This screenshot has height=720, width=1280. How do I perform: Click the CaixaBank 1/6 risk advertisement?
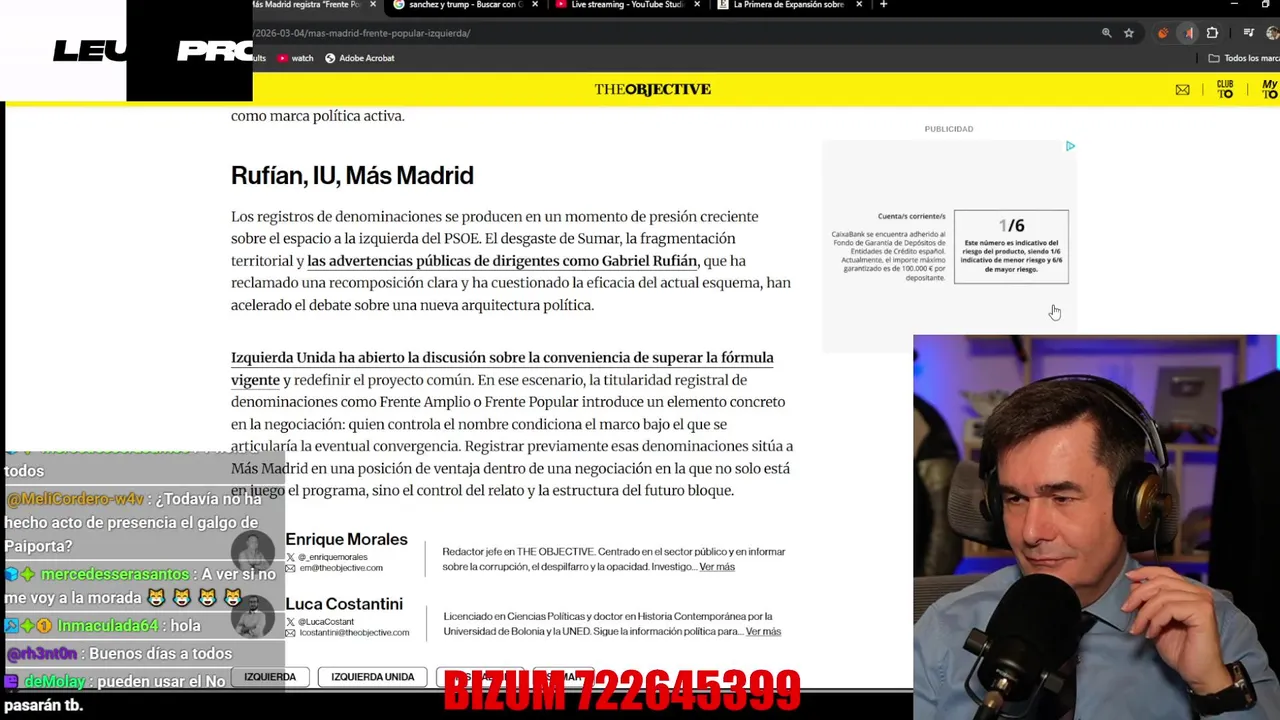[x=949, y=246]
